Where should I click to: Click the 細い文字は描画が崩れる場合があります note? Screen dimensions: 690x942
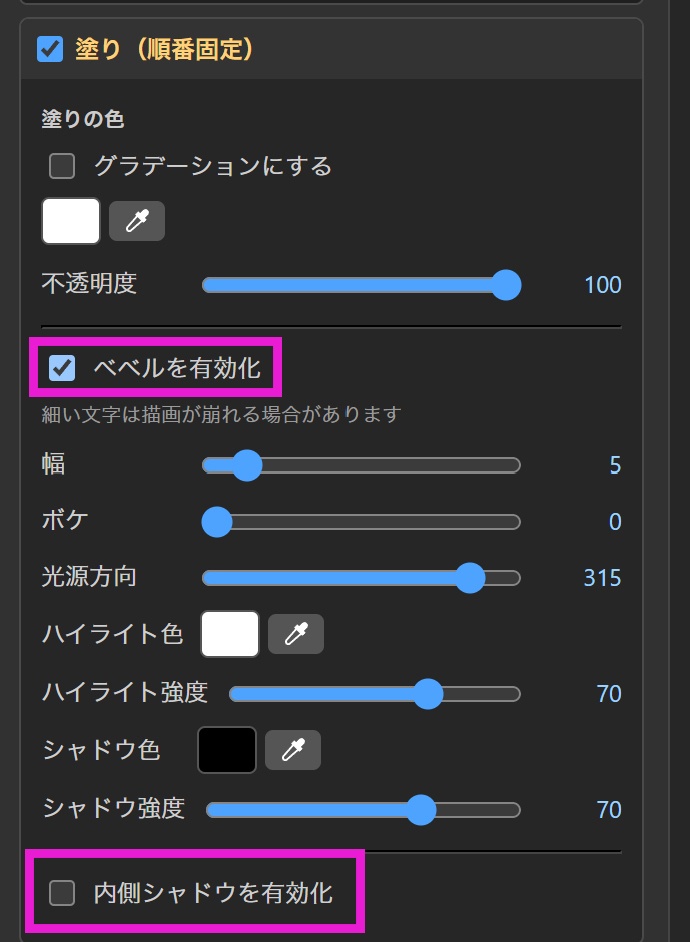tap(222, 415)
